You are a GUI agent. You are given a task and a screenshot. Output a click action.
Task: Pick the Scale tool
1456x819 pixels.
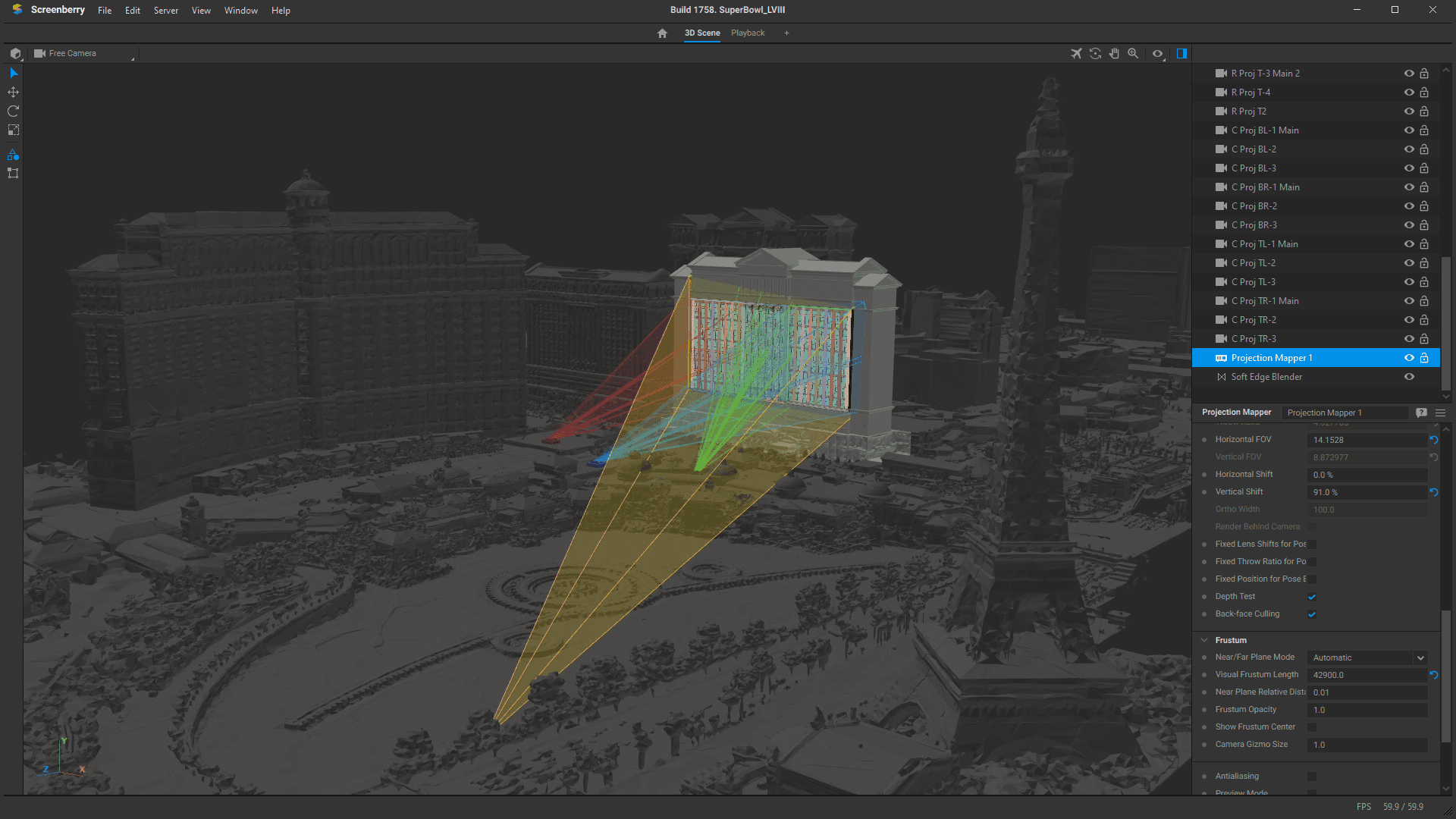tap(13, 130)
